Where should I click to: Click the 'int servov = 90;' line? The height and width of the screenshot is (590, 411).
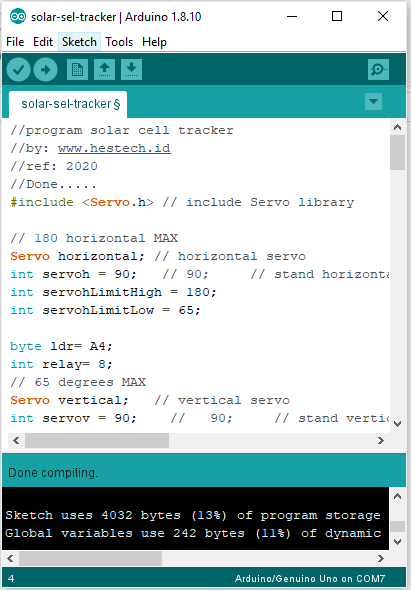point(199,418)
